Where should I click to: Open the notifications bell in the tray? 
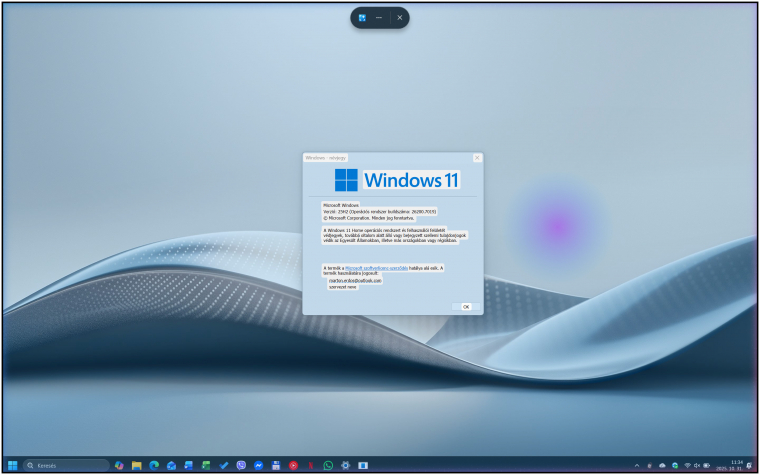(x=750, y=465)
